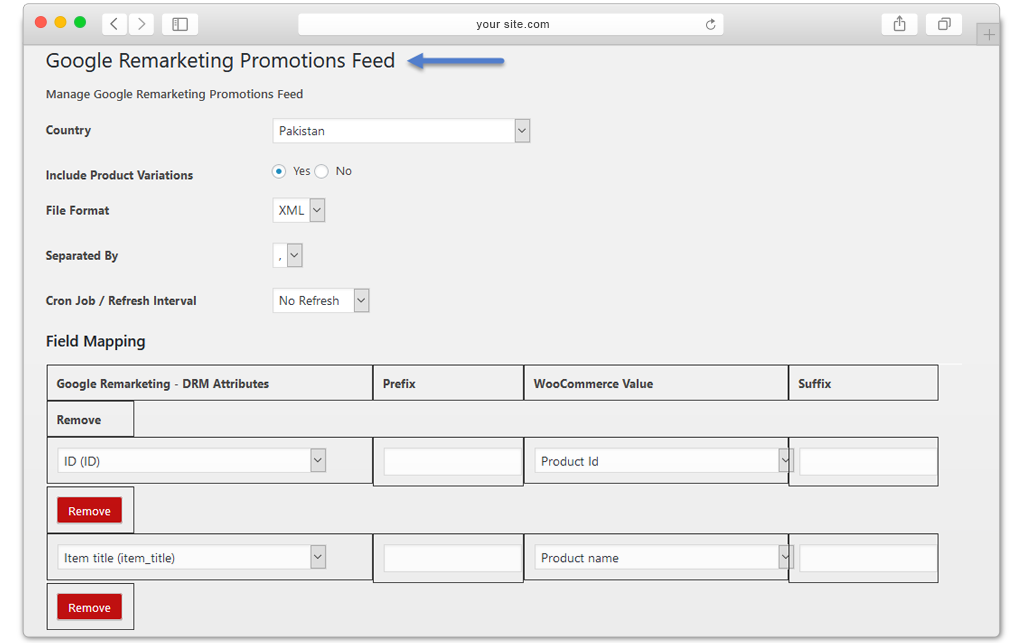
Task: Click the Remove button under the Item title row
Action: pyautogui.click(x=89, y=607)
